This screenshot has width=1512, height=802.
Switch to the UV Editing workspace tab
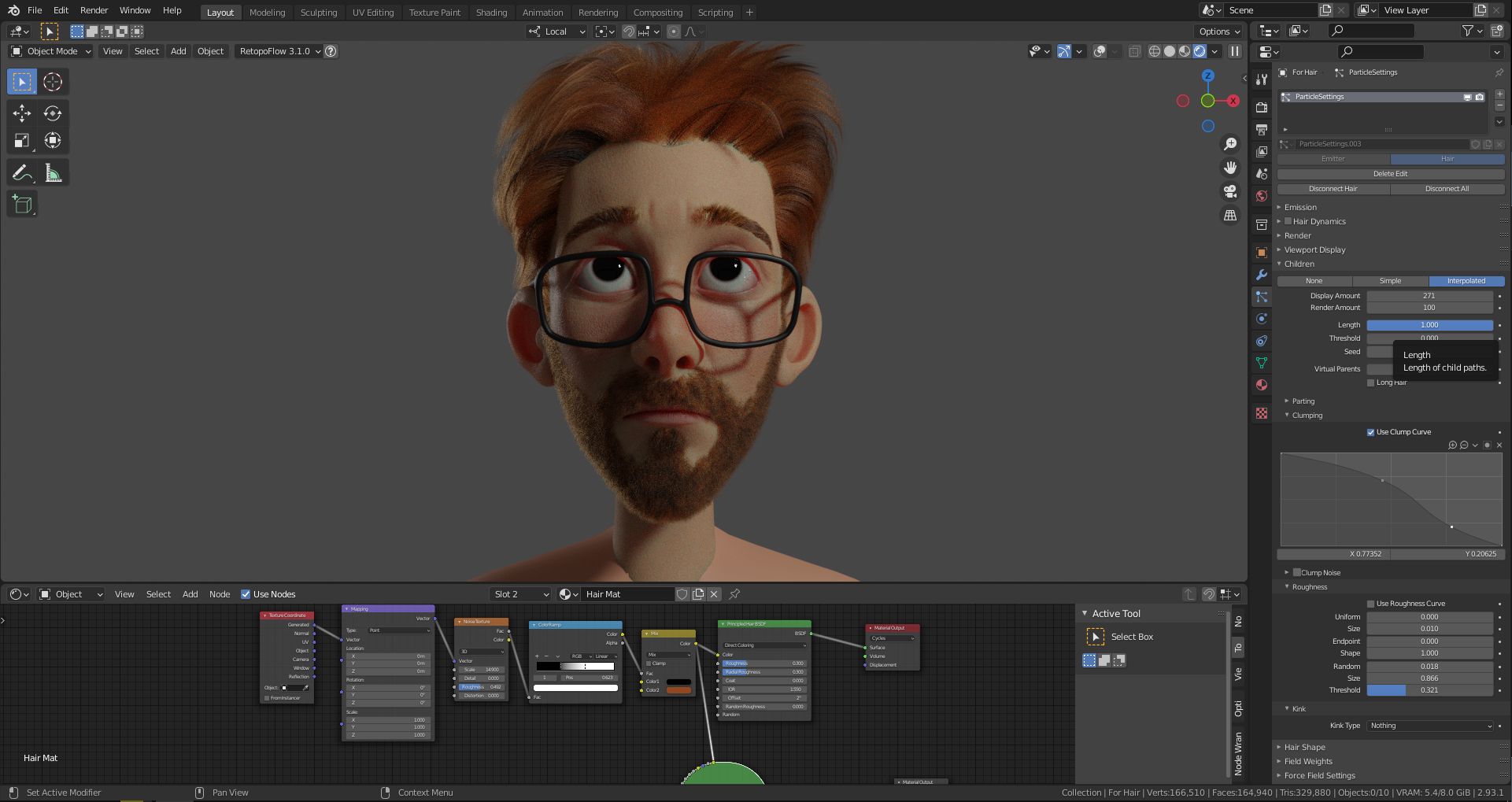(373, 13)
